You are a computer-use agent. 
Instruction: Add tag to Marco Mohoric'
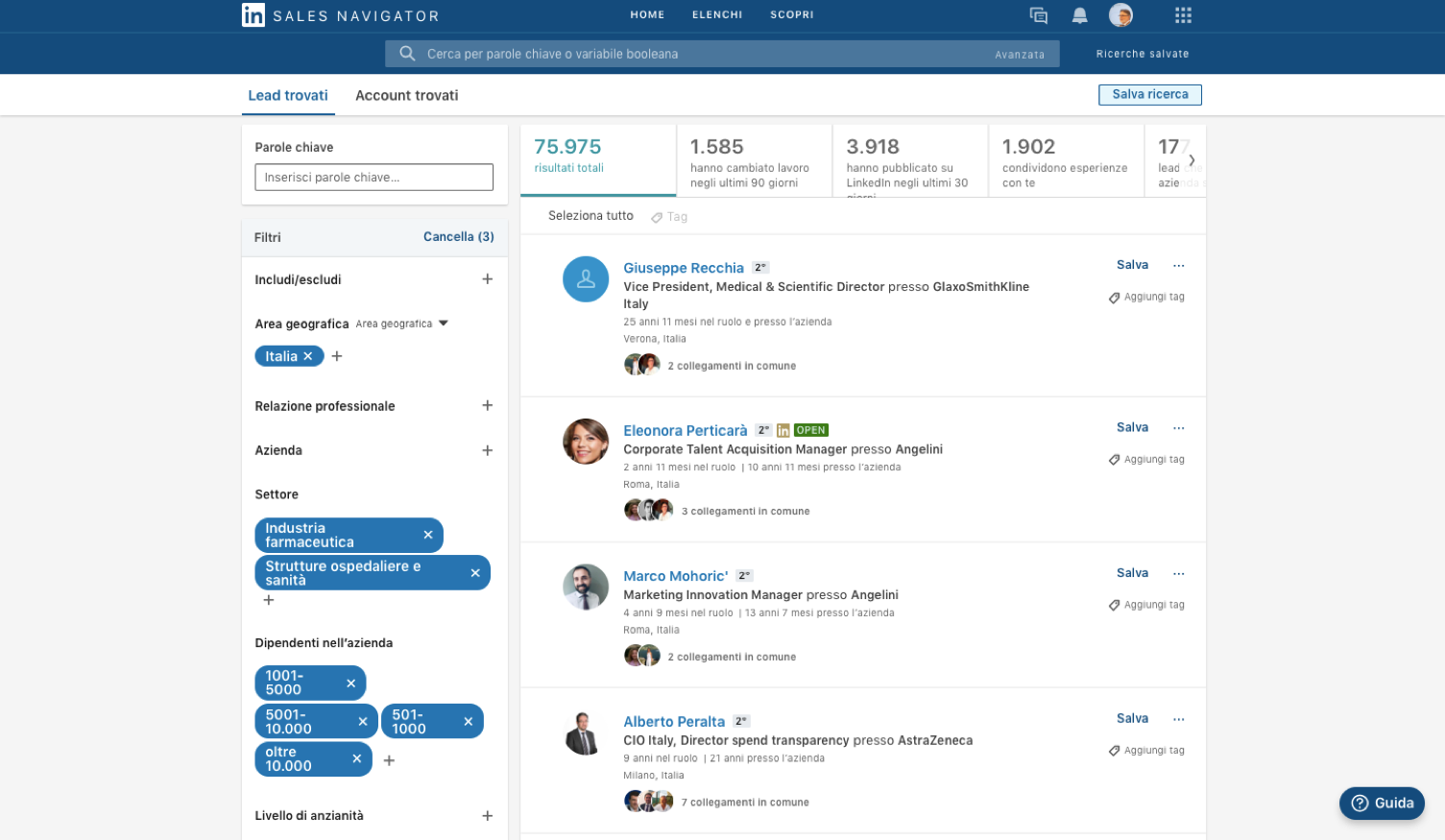coord(1146,606)
